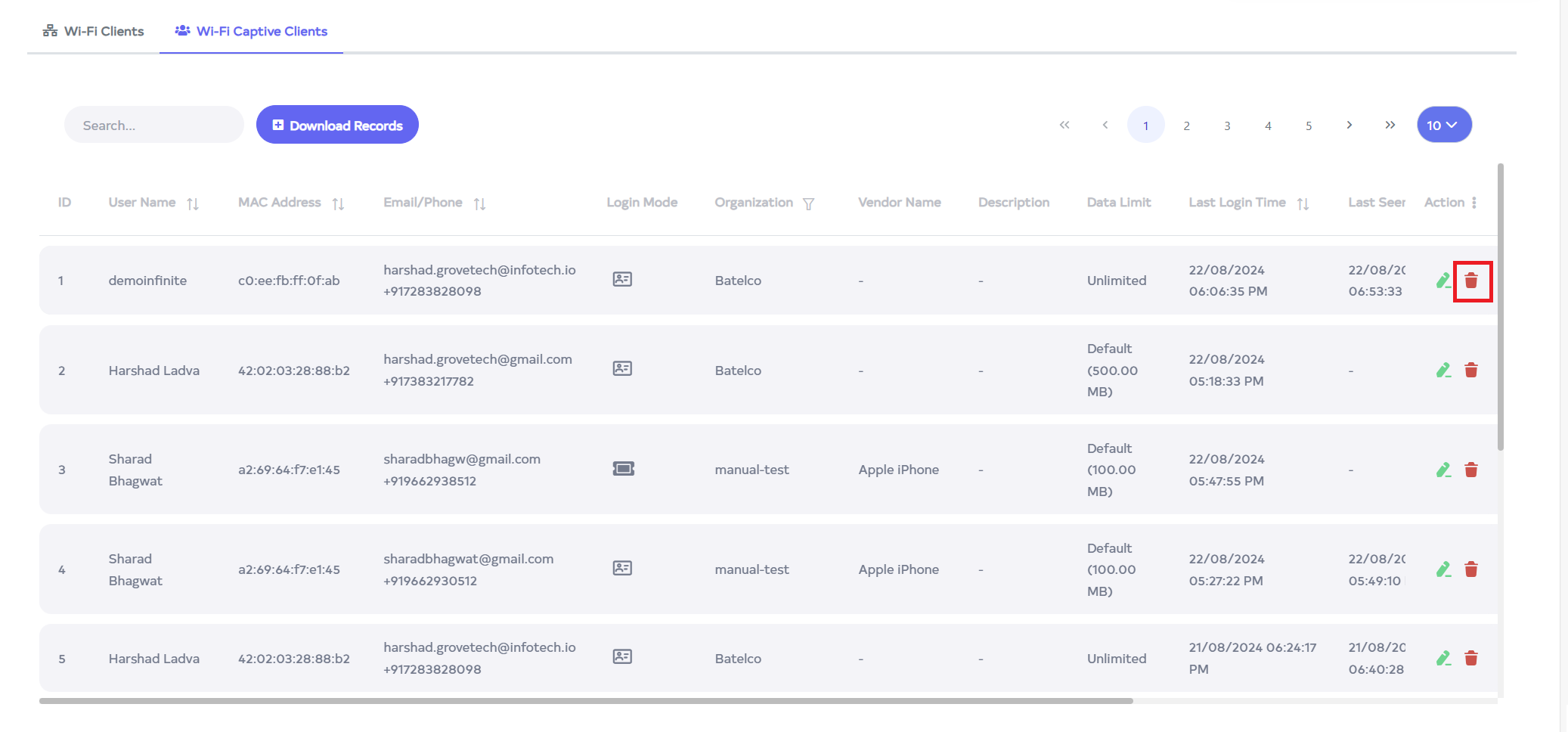Sort by Last Login Time column
Screen dimensions: 1568x732
[x=1303, y=204]
